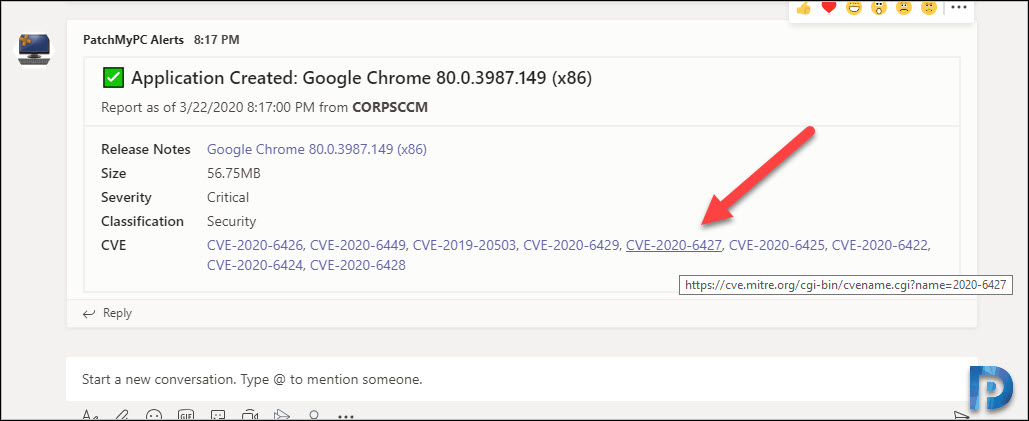Click the CVE field label
The image size is (1029, 421).
click(x=113, y=246)
